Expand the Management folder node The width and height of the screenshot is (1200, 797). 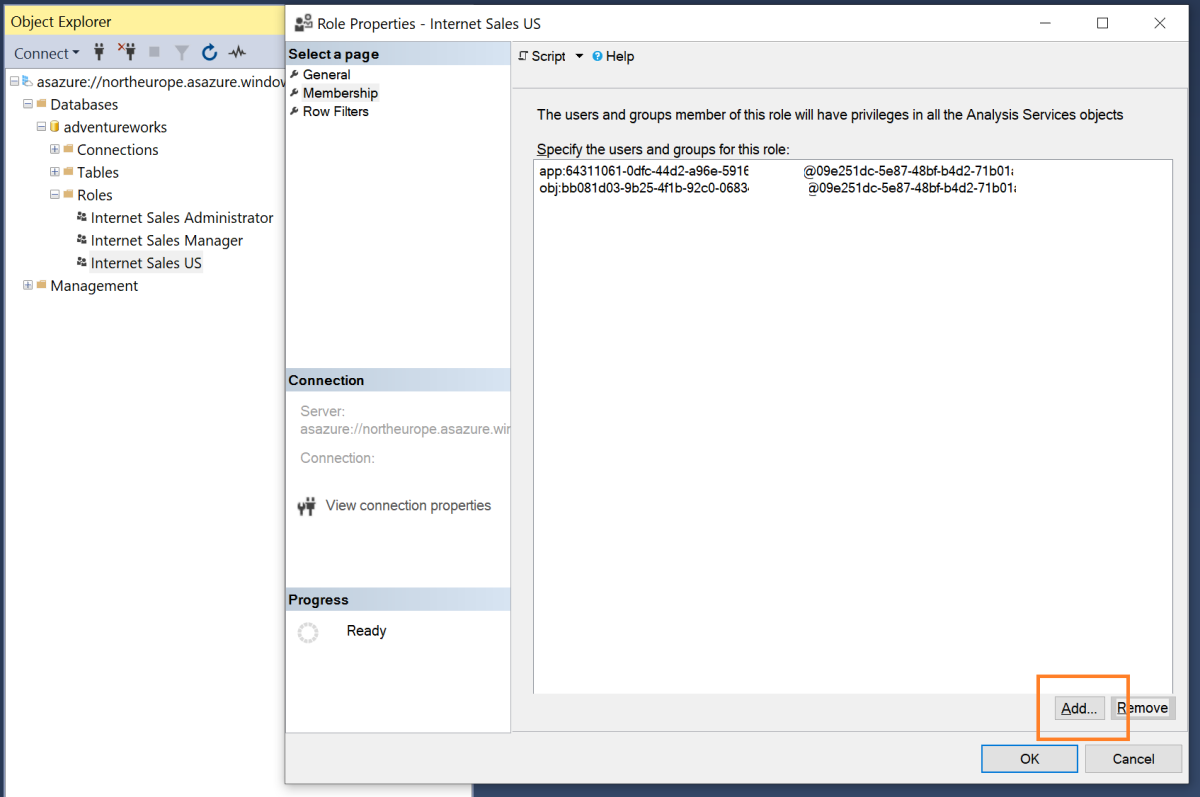[x=28, y=286]
